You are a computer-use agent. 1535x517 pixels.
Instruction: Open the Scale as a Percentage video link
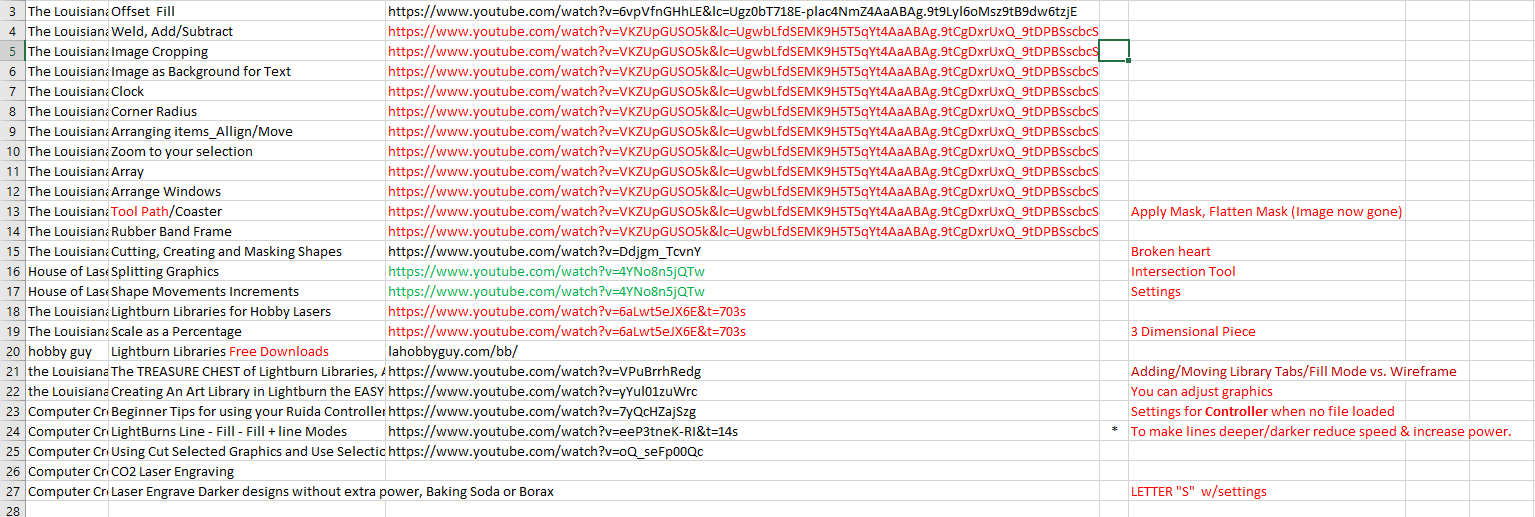[566, 331]
